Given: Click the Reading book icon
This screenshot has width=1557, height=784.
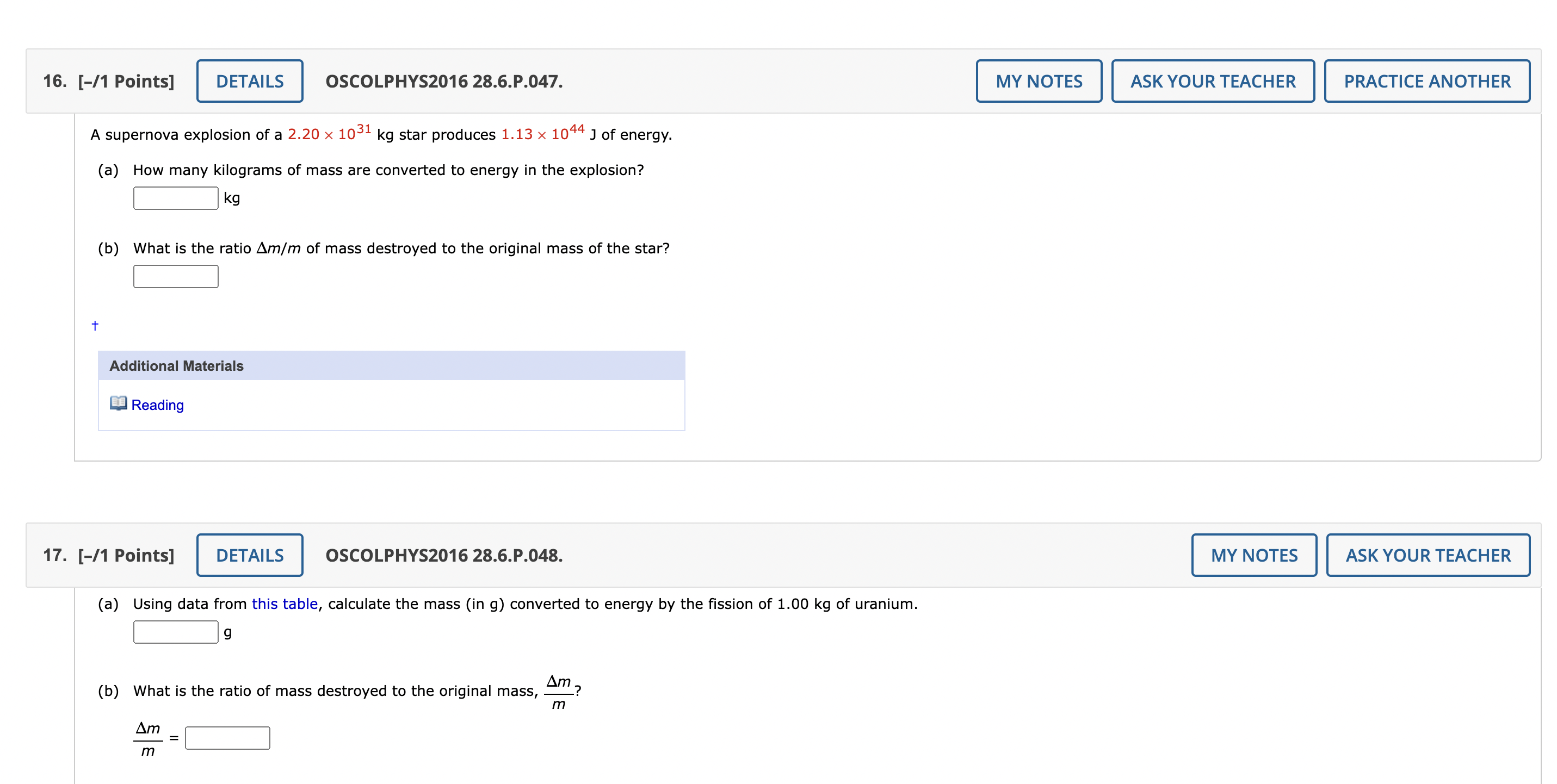Looking at the screenshot, I should pos(119,405).
